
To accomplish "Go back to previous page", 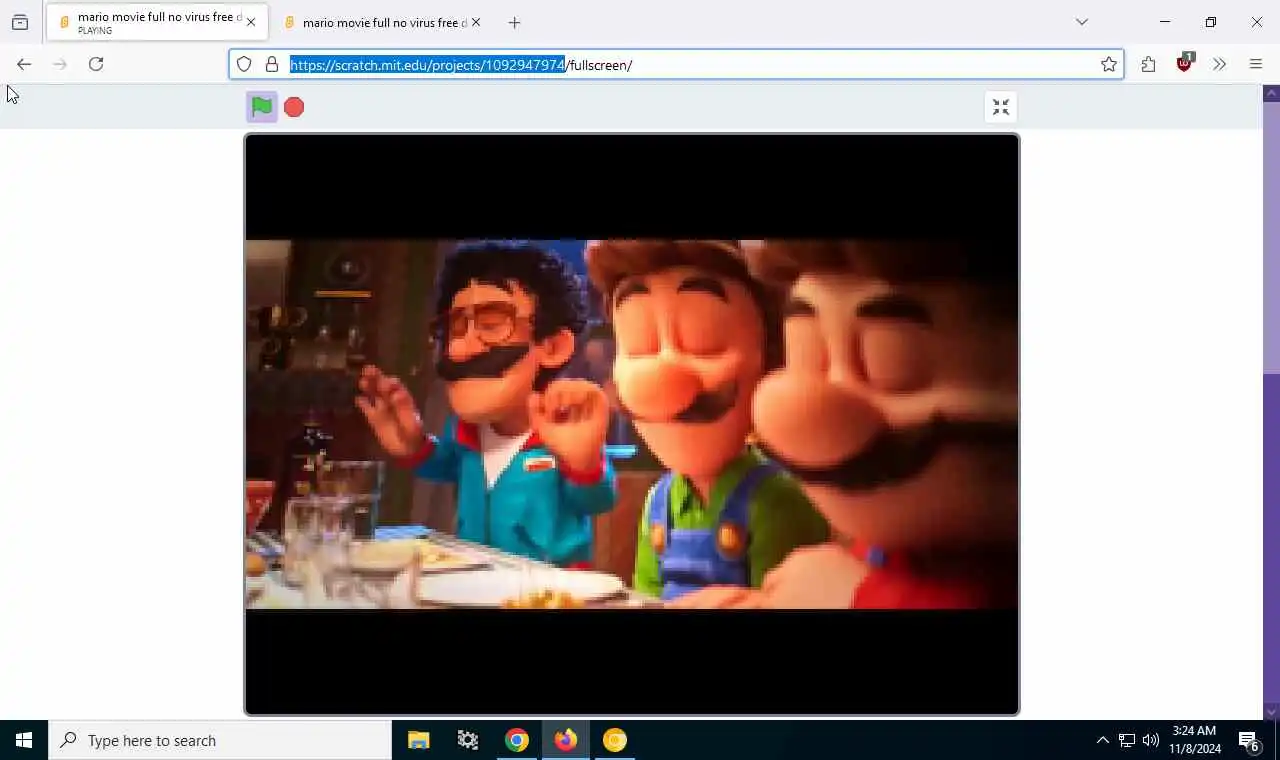I will pos(24,64).
